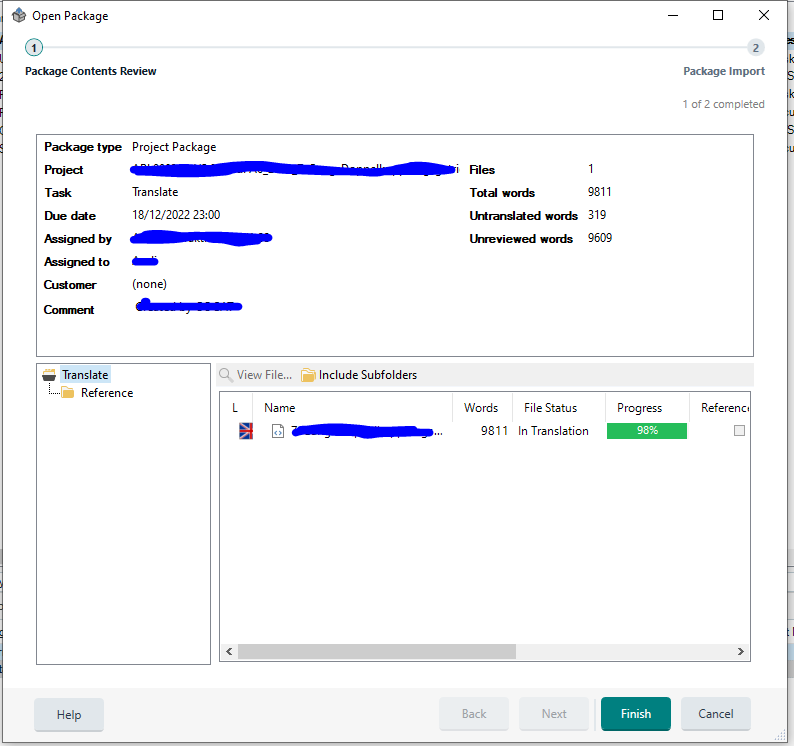Image resolution: width=794 pixels, height=746 pixels.
Task: Click the Next button
Action: coord(554,714)
